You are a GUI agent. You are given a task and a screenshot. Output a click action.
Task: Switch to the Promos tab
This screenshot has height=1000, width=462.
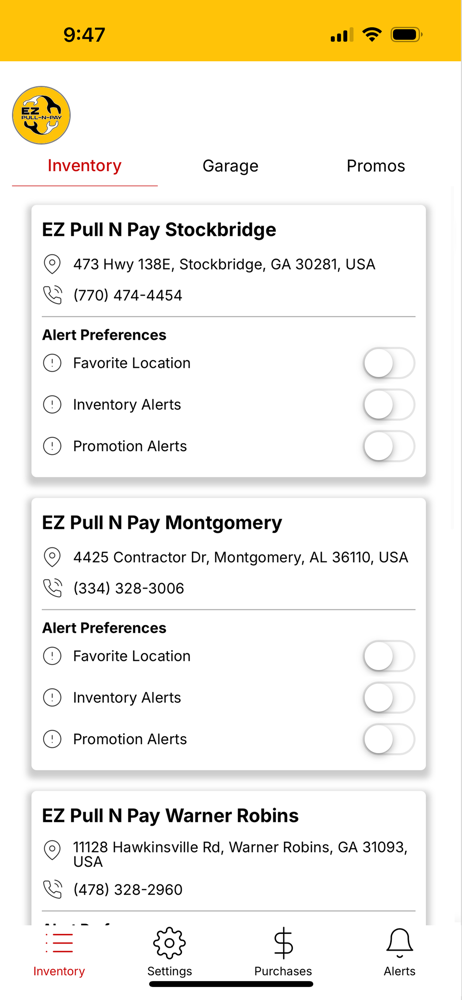tap(376, 166)
